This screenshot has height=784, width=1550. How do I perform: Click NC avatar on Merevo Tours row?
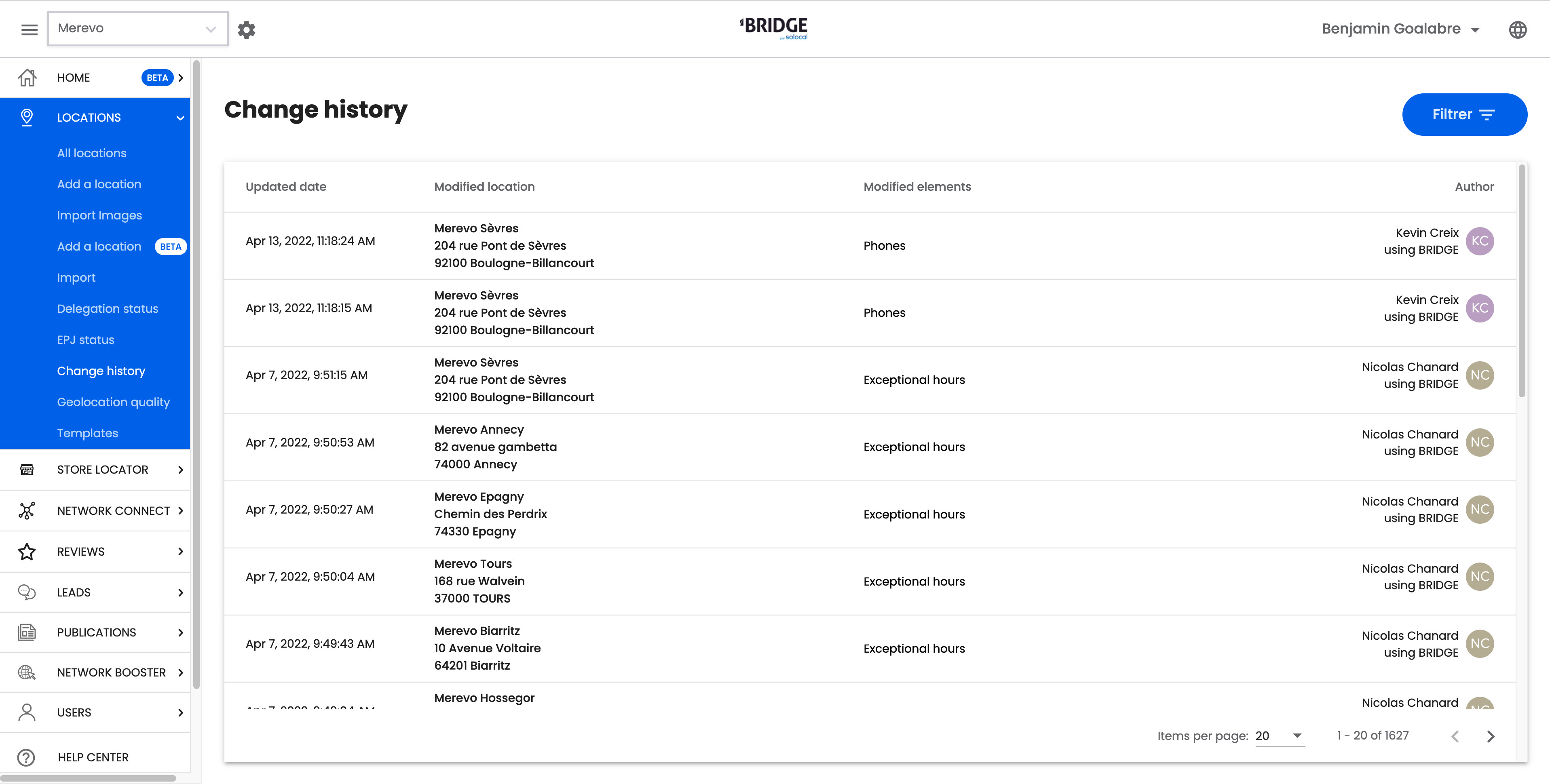(x=1480, y=576)
